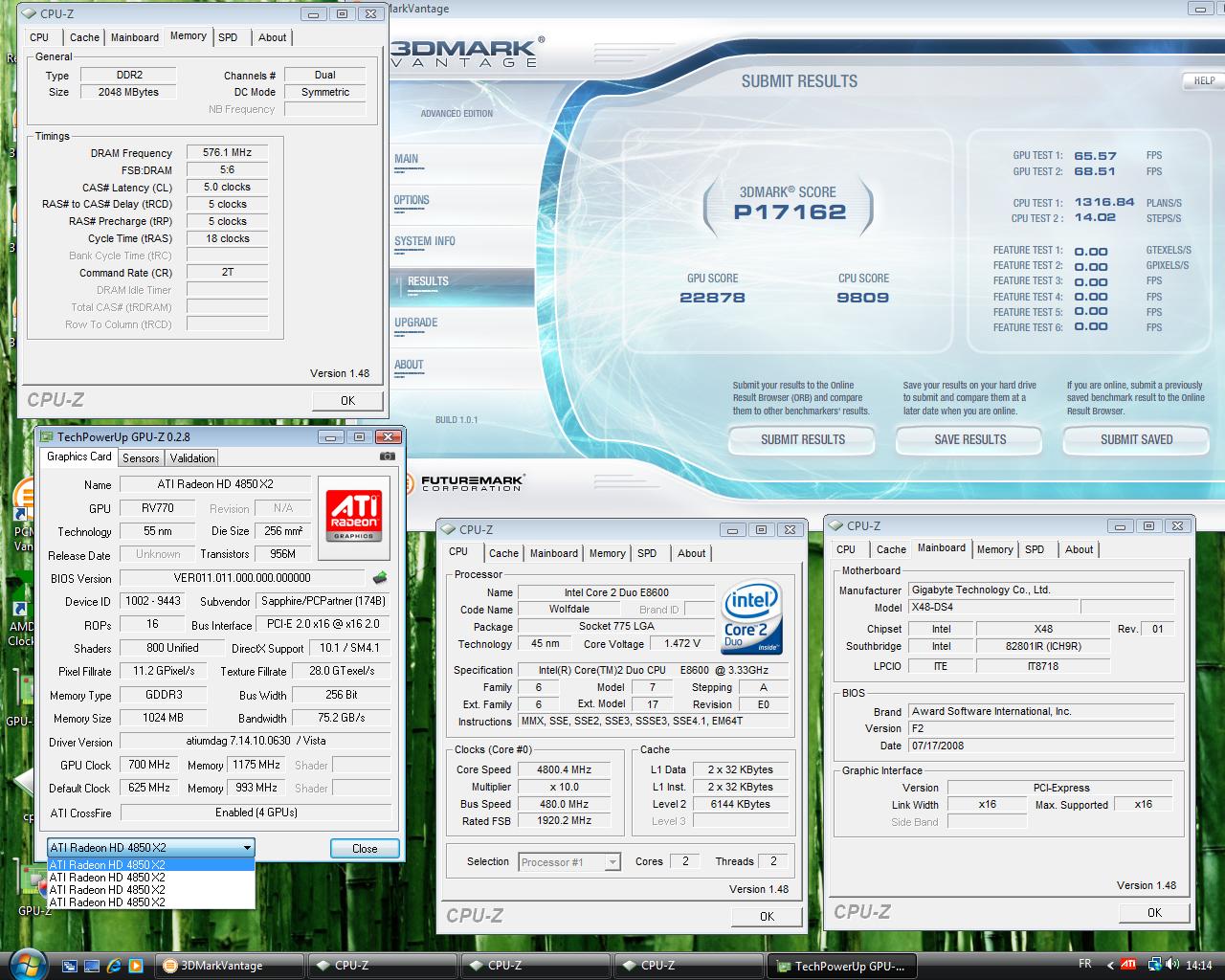Screen dimensions: 1225x980
Task: Open SPD tab in CPU-Z Memory window
Action: (228, 37)
